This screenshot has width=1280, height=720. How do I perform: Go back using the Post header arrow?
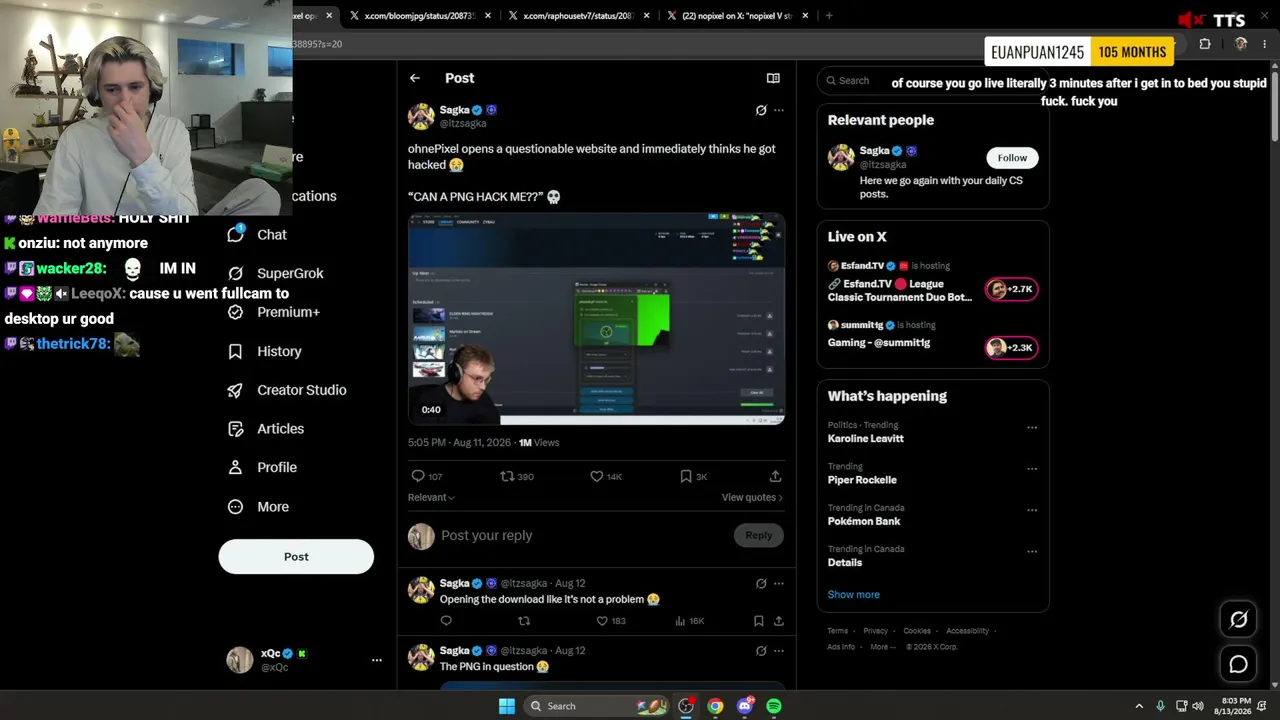click(x=415, y=78)
